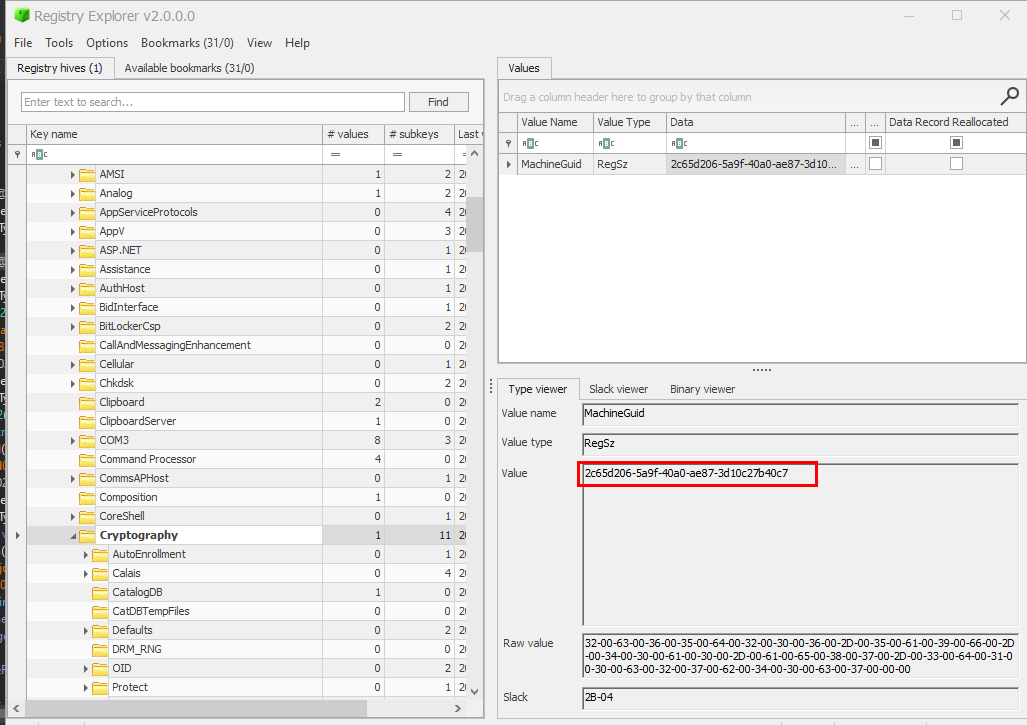1027x725 pixels.
Task: Click the filter icon in Value Name column
Action: click(x=530, y=143)
